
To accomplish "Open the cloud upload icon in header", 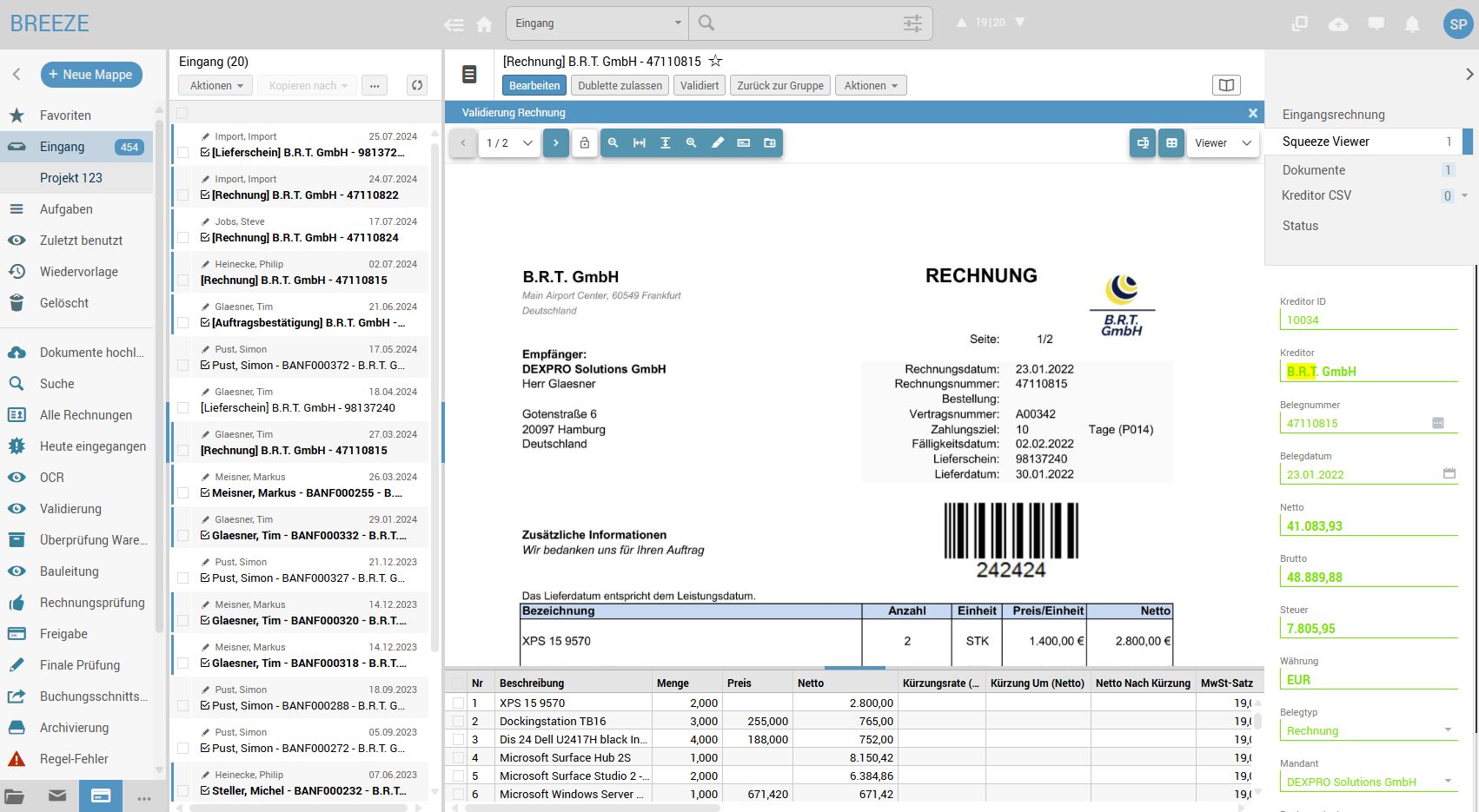I will [1338, 24].
